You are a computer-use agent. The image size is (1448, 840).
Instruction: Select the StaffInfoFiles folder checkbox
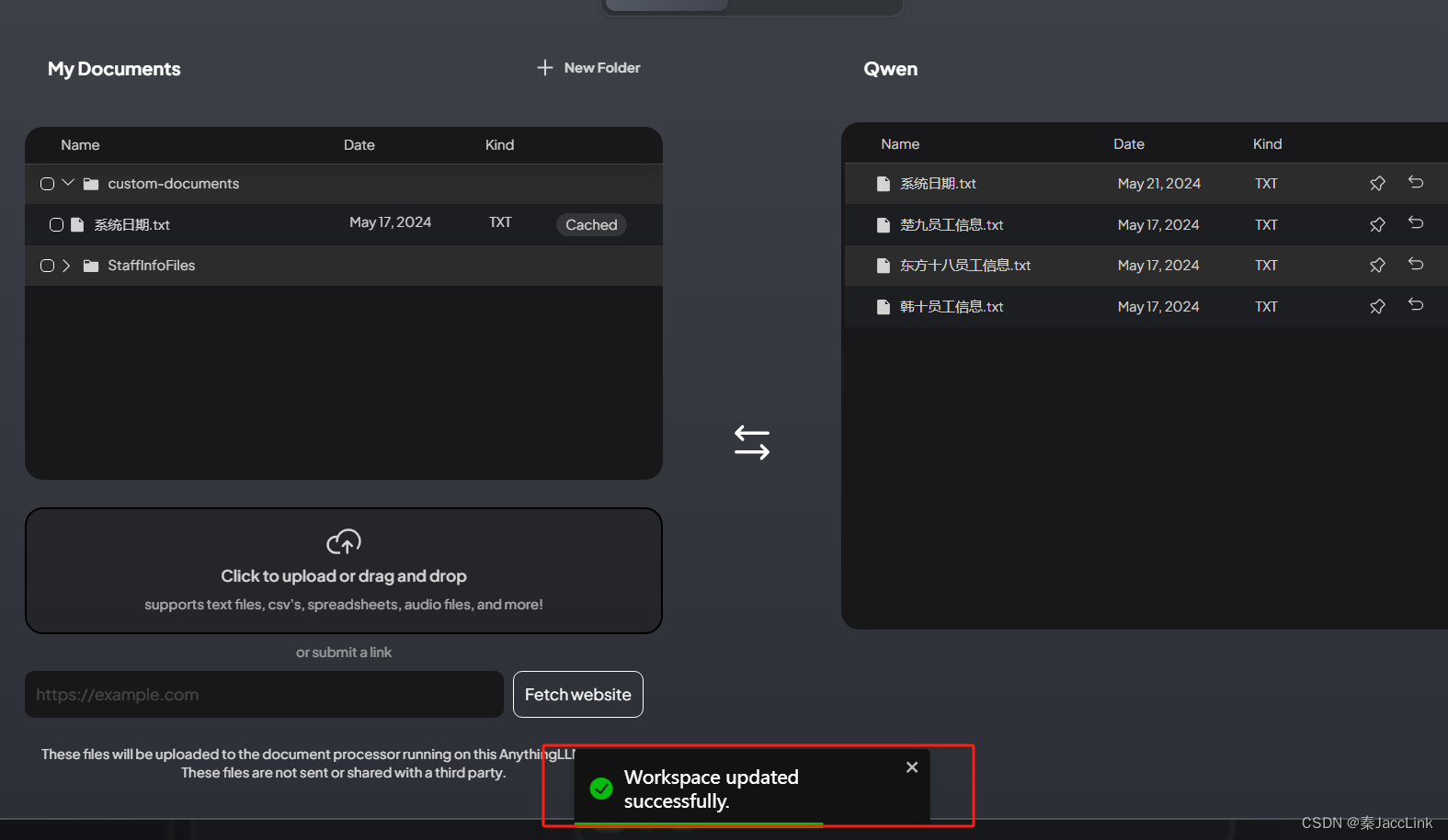pos(48,266)
